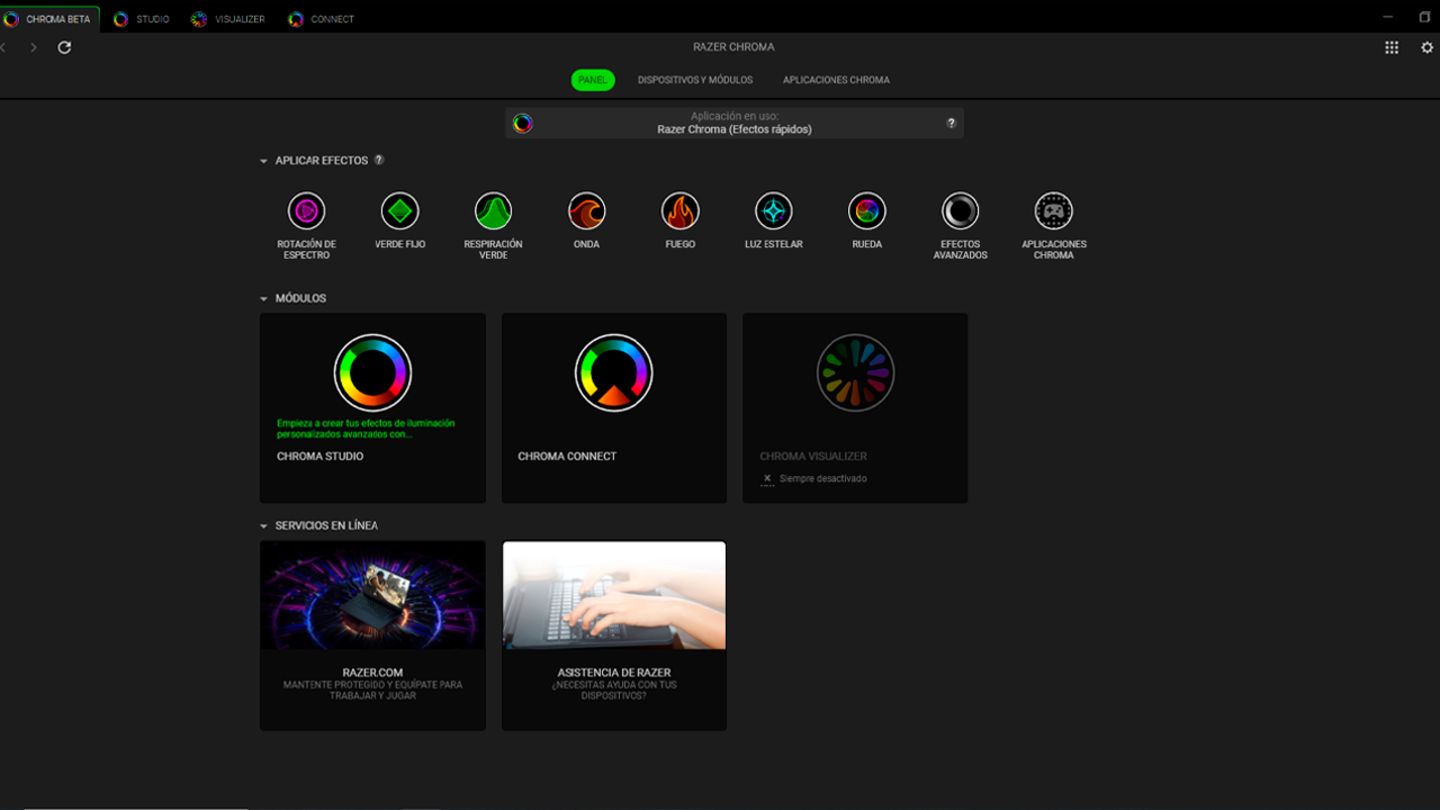Open the Chroma Connect module title
The height and width of the screenshot is (810, 1440).
click(567, 456)
